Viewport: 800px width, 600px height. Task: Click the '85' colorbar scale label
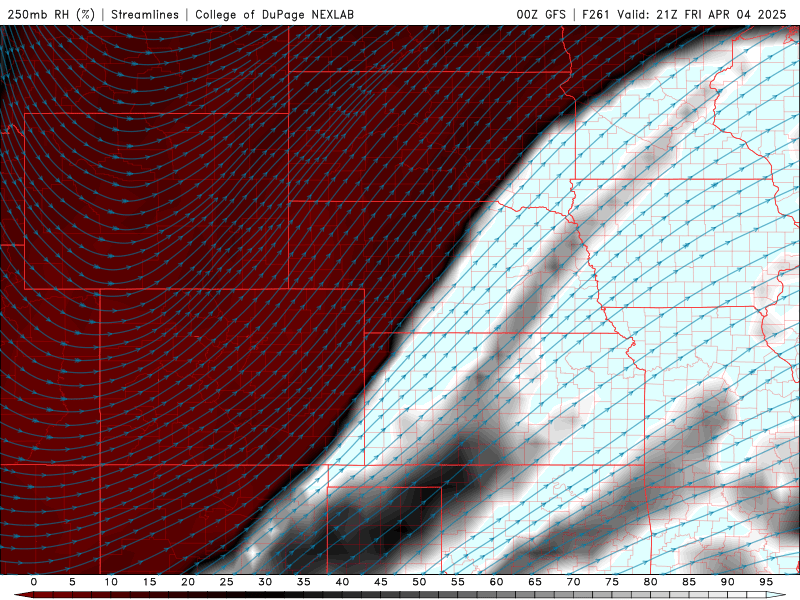689,582
